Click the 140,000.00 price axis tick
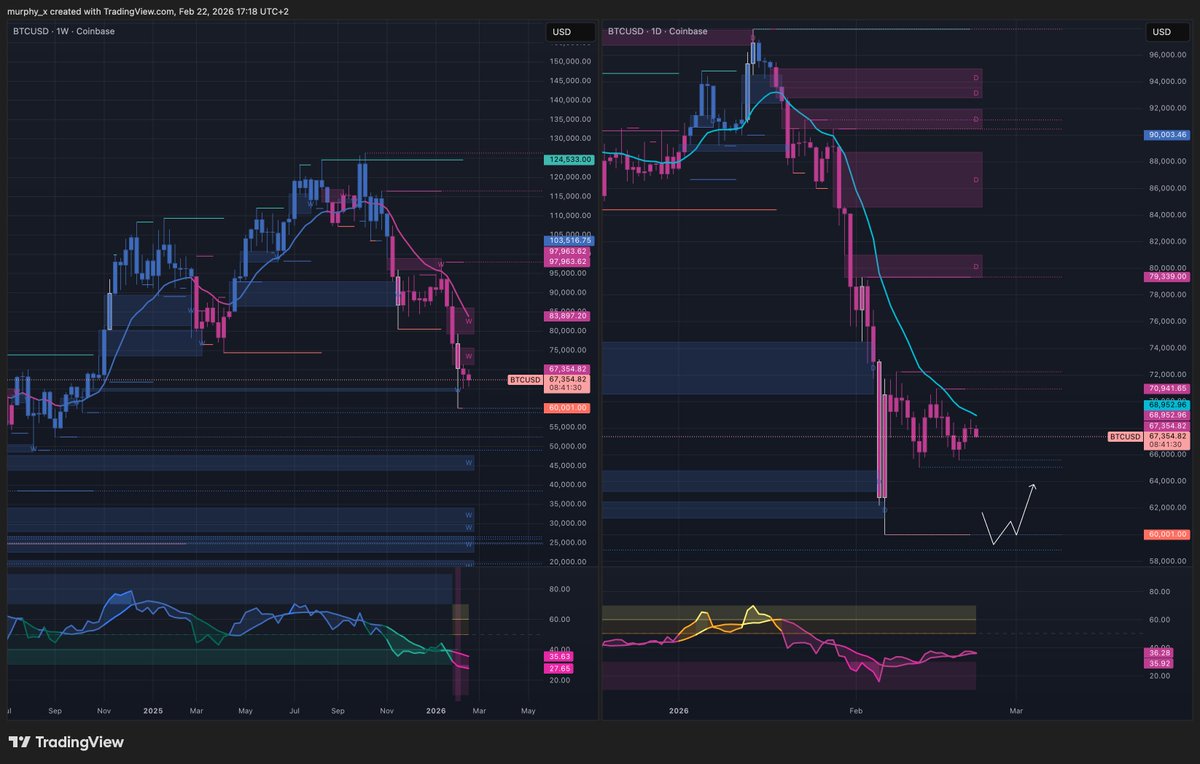 tap(571, 100)
